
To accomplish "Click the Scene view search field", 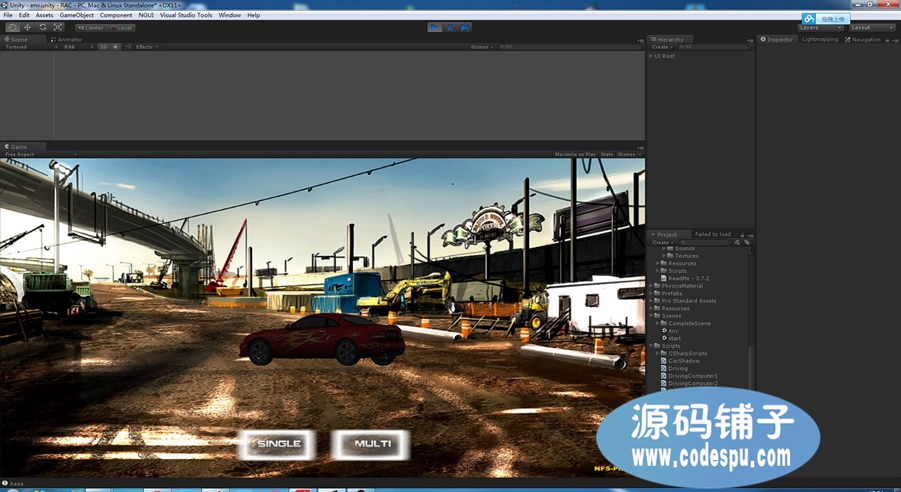I will point(569,47).
